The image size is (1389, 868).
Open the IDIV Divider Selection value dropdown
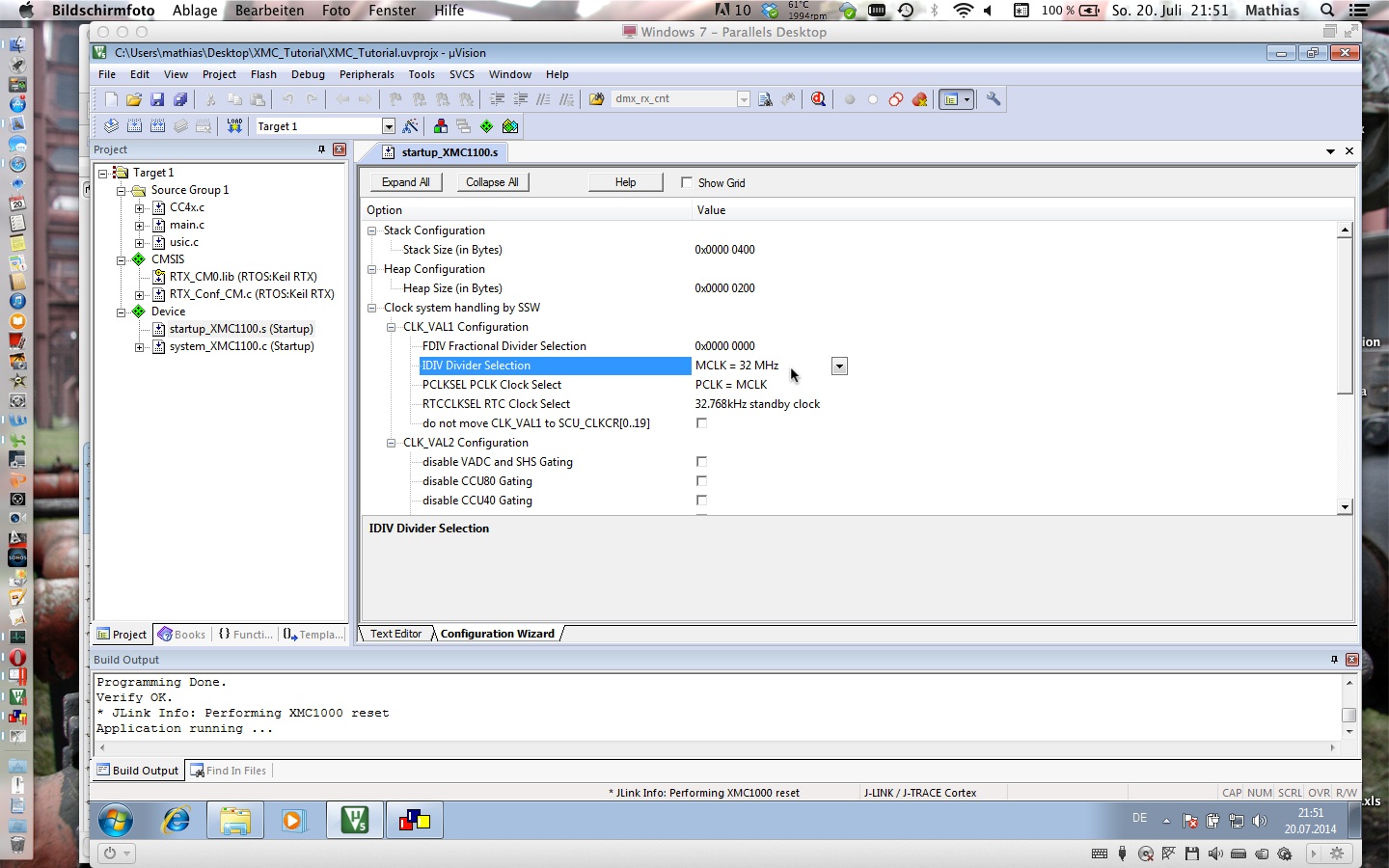coord(839,366)
